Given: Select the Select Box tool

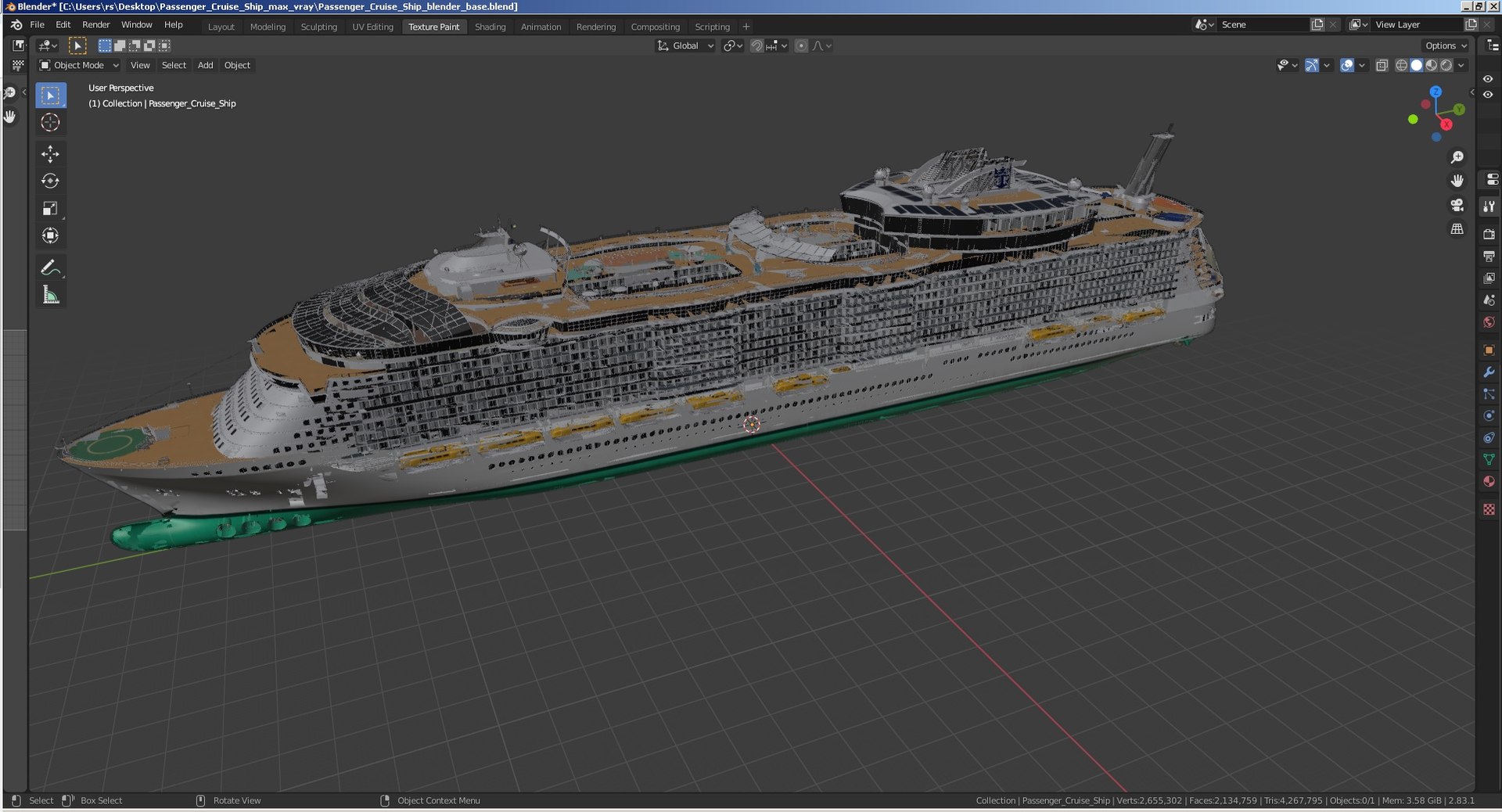Looking at the screenshot, I should tap(50, 95).
